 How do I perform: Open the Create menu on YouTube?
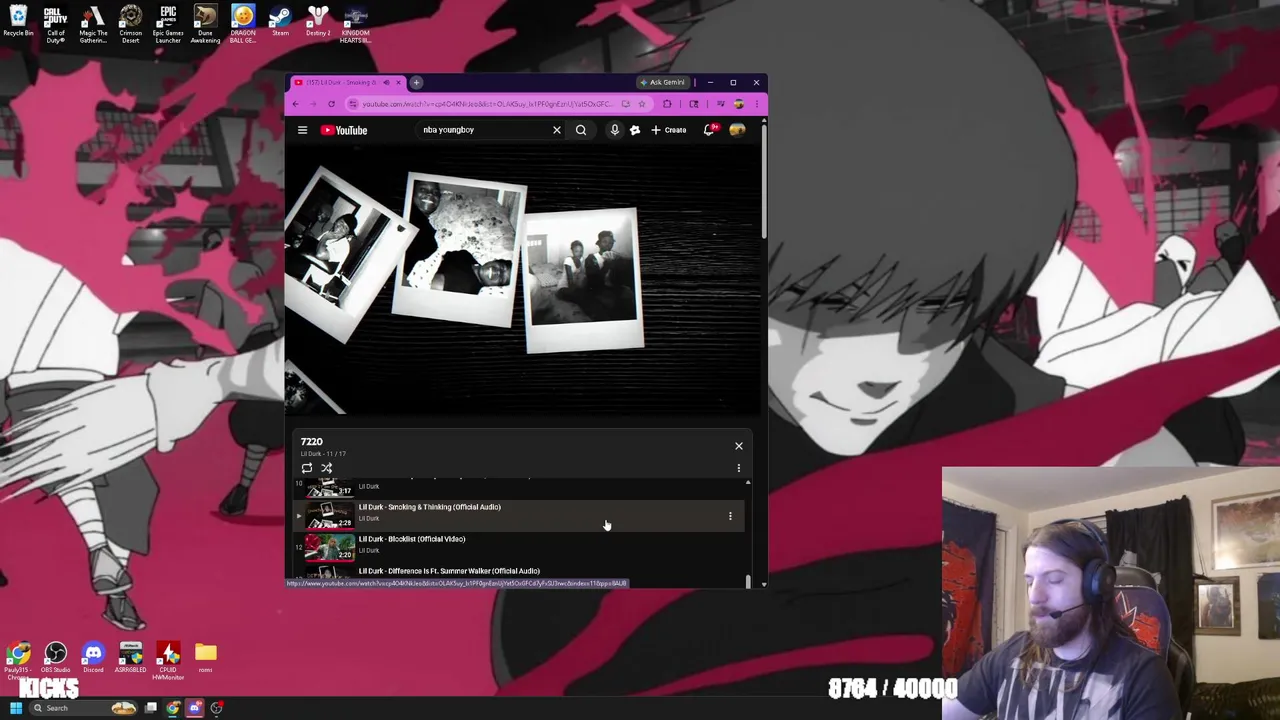coord(669,130)
